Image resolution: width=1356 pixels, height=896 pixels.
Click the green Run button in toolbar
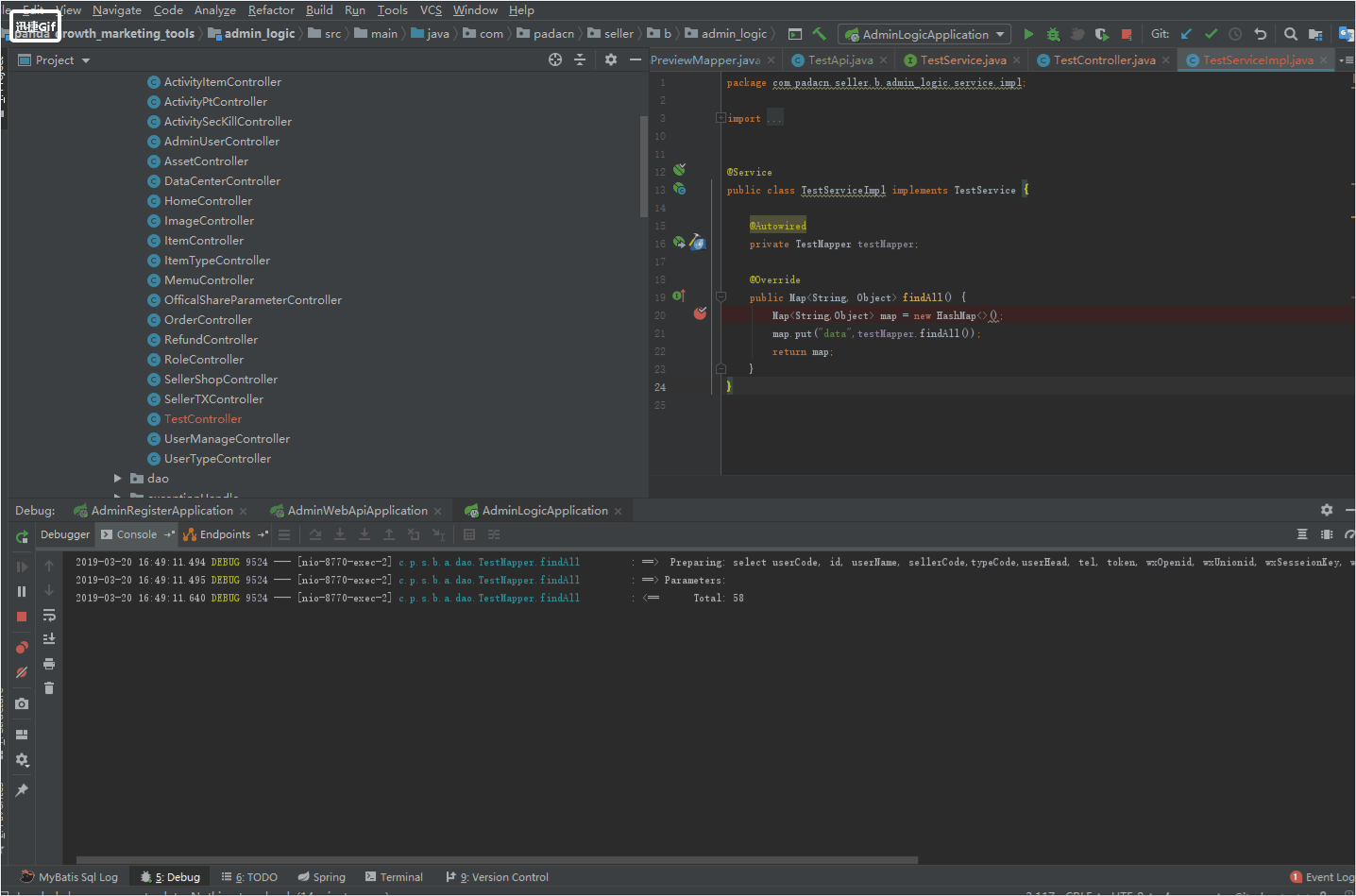1028,34
